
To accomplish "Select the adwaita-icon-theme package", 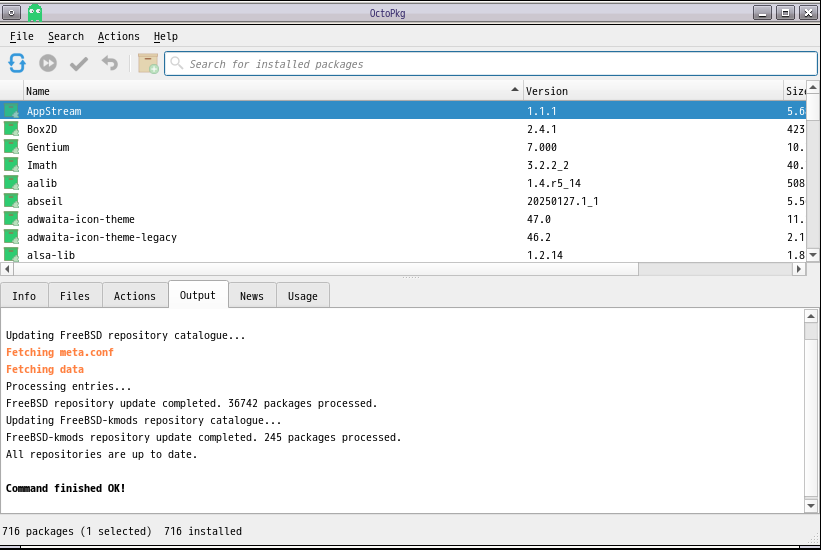I will coord(403,219).
